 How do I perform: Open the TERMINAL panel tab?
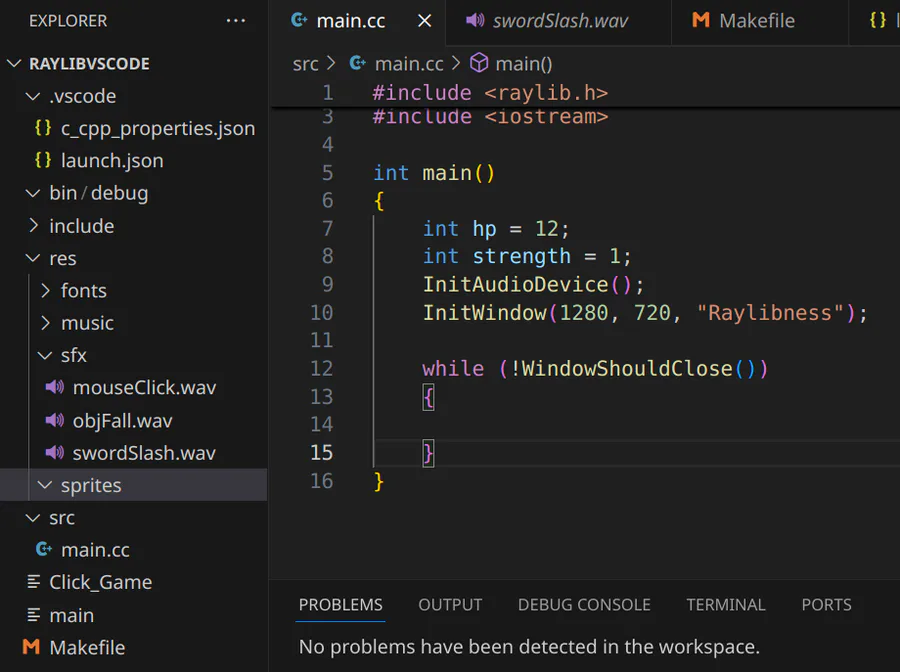(725, 605)
